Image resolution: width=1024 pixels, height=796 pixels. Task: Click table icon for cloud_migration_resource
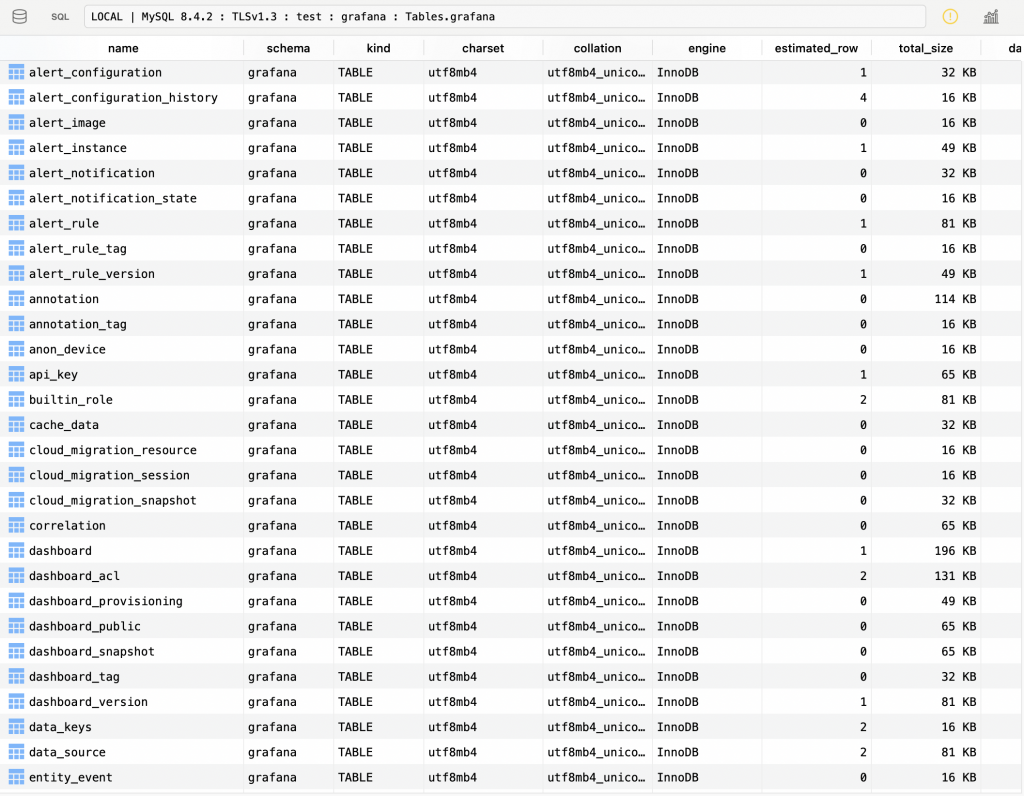[x=16, y=451]
